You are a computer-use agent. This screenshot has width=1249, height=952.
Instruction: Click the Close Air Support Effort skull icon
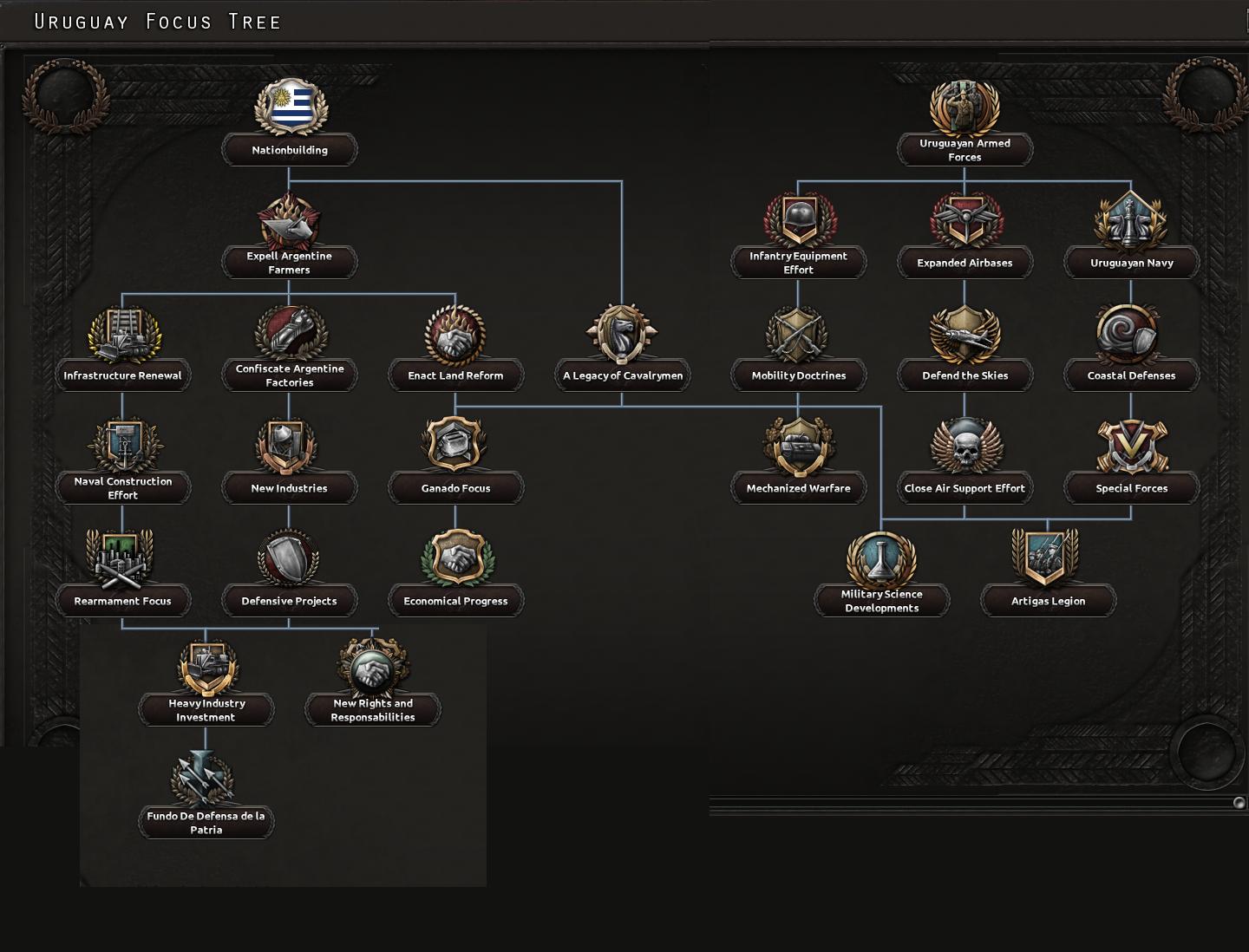tap(965, 446)
